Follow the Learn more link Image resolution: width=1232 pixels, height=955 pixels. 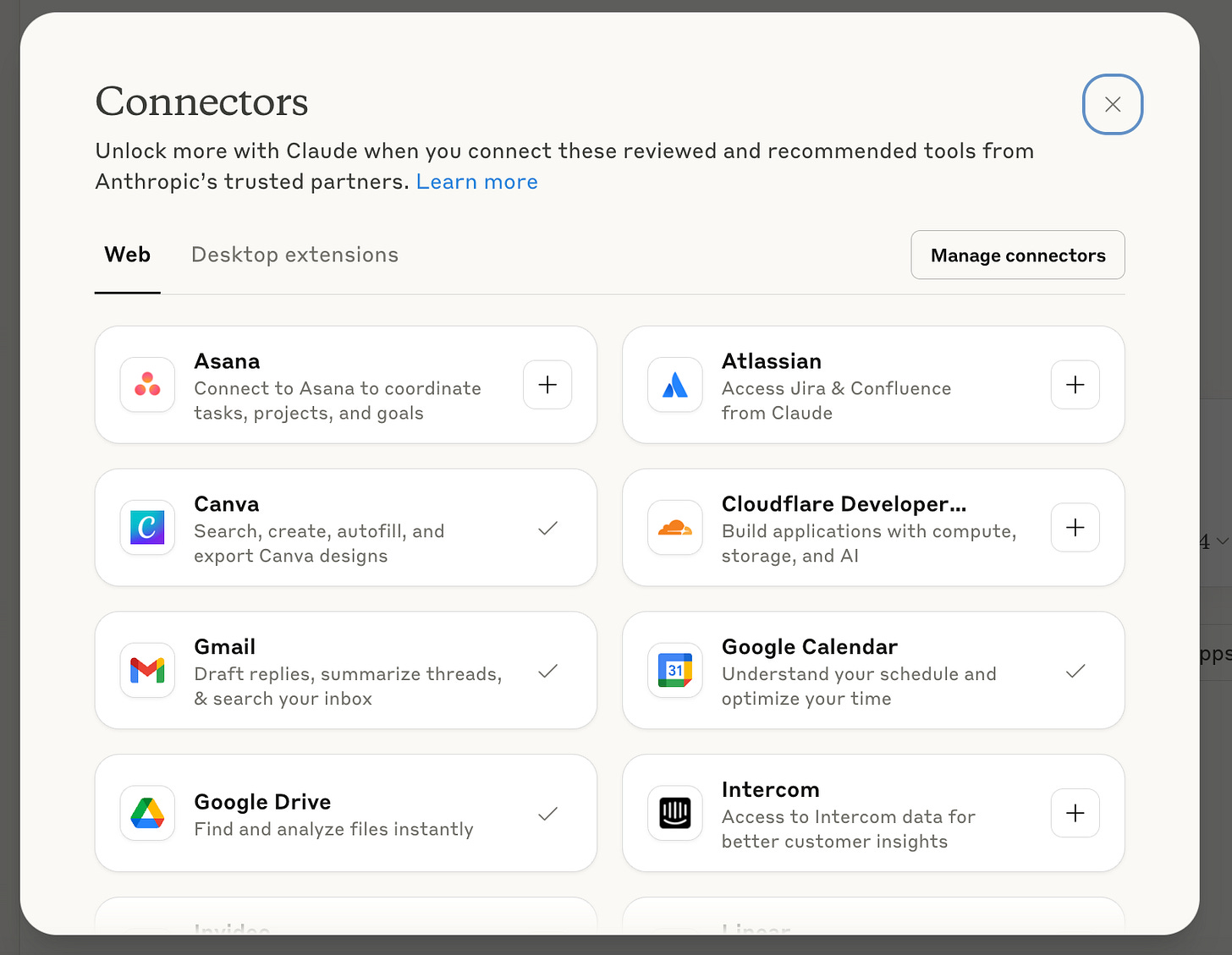click(477, 182)
